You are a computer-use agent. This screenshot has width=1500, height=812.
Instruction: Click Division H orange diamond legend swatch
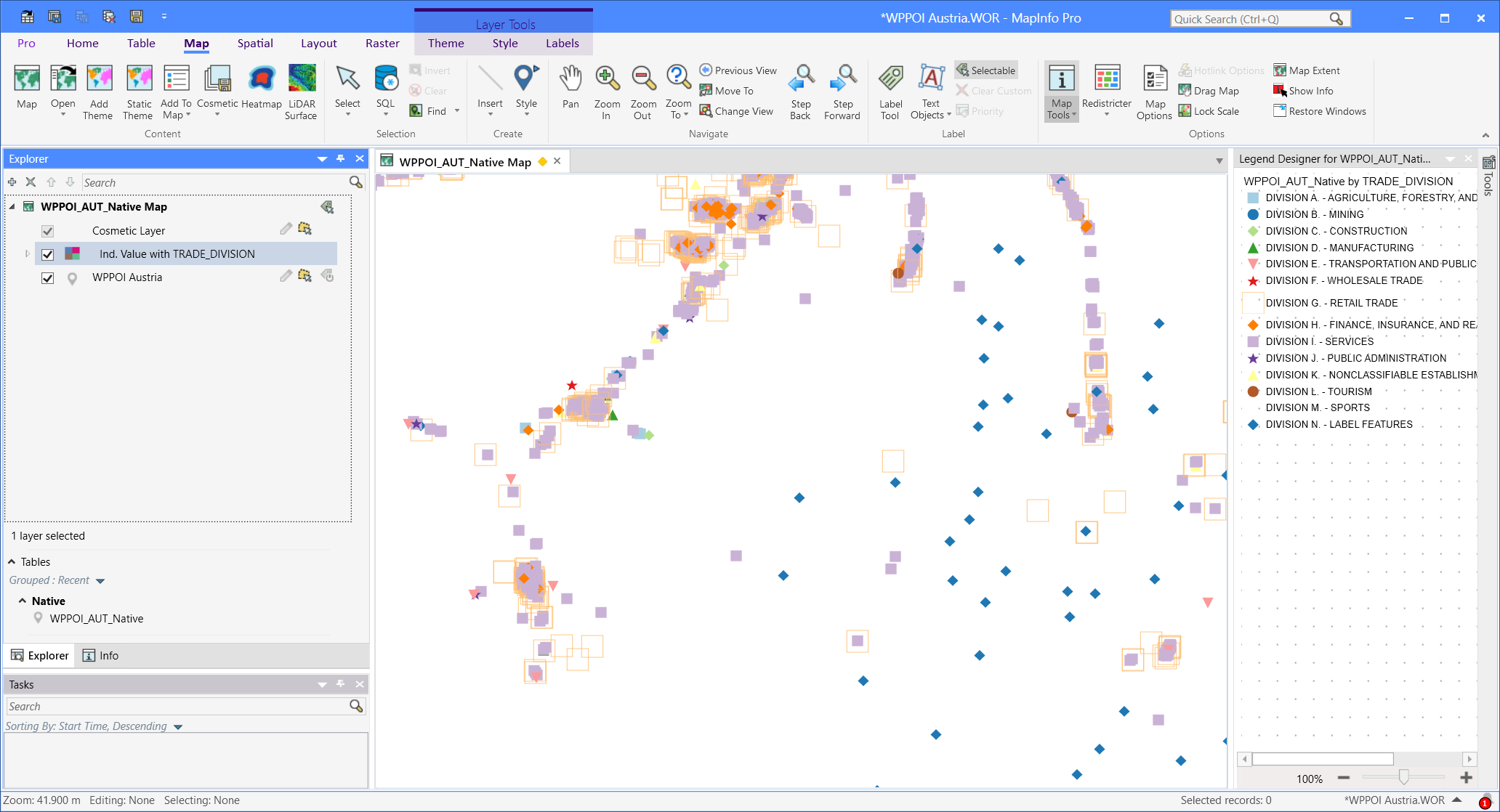[1253, 325]
